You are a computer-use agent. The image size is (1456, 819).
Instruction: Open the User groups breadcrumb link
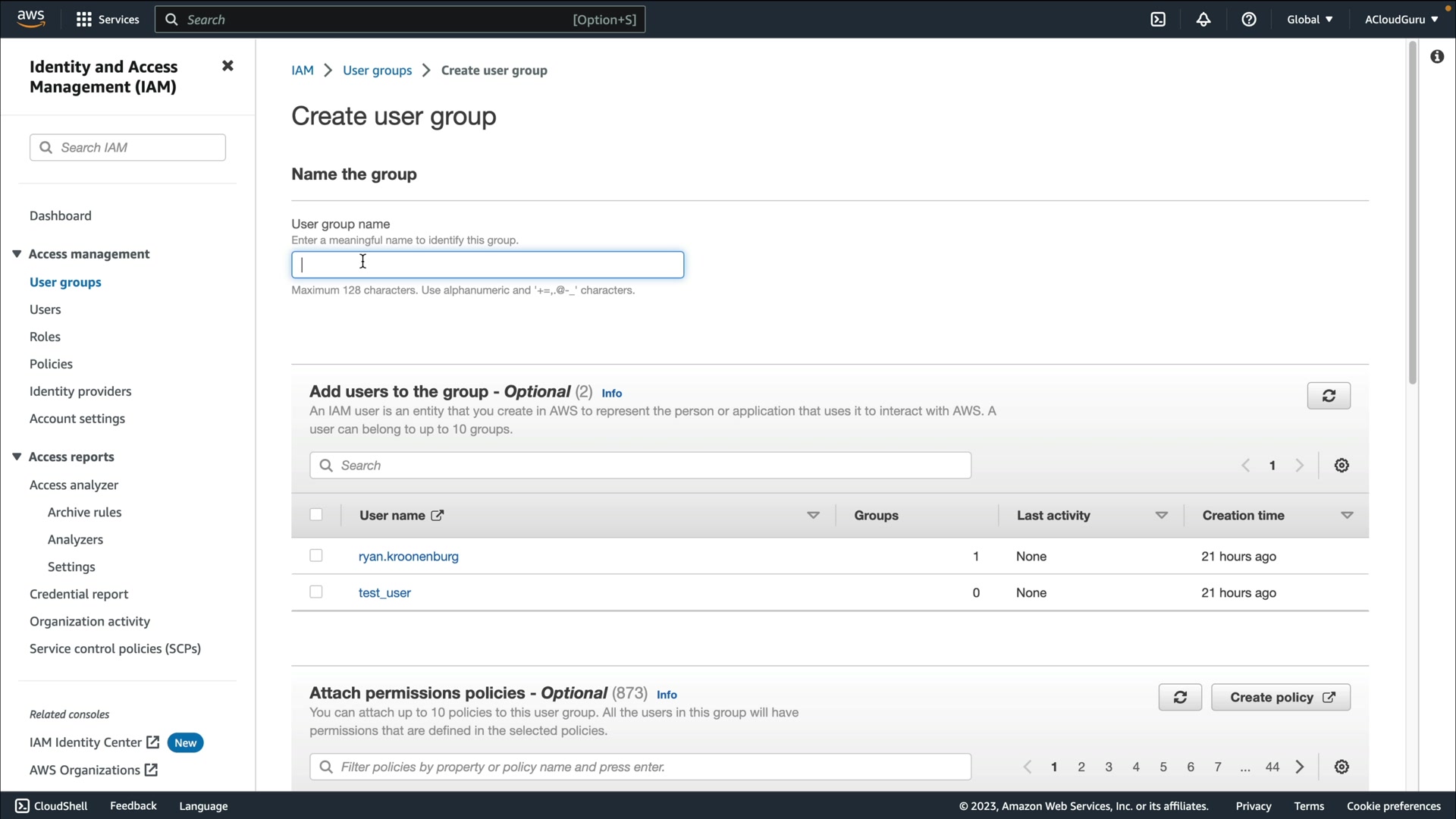pos(377,71)
